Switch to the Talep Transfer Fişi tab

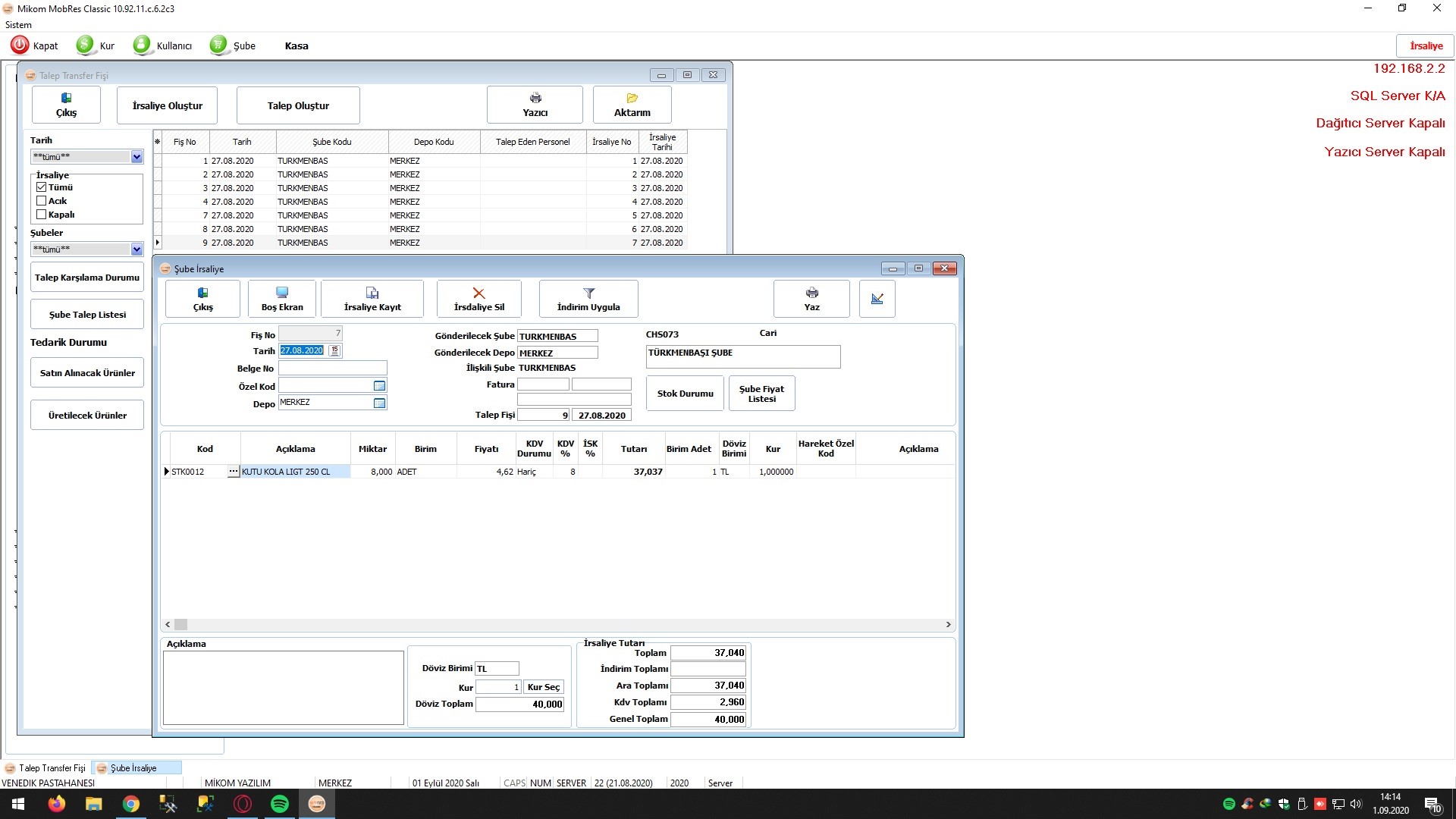(x=45, y=768)
